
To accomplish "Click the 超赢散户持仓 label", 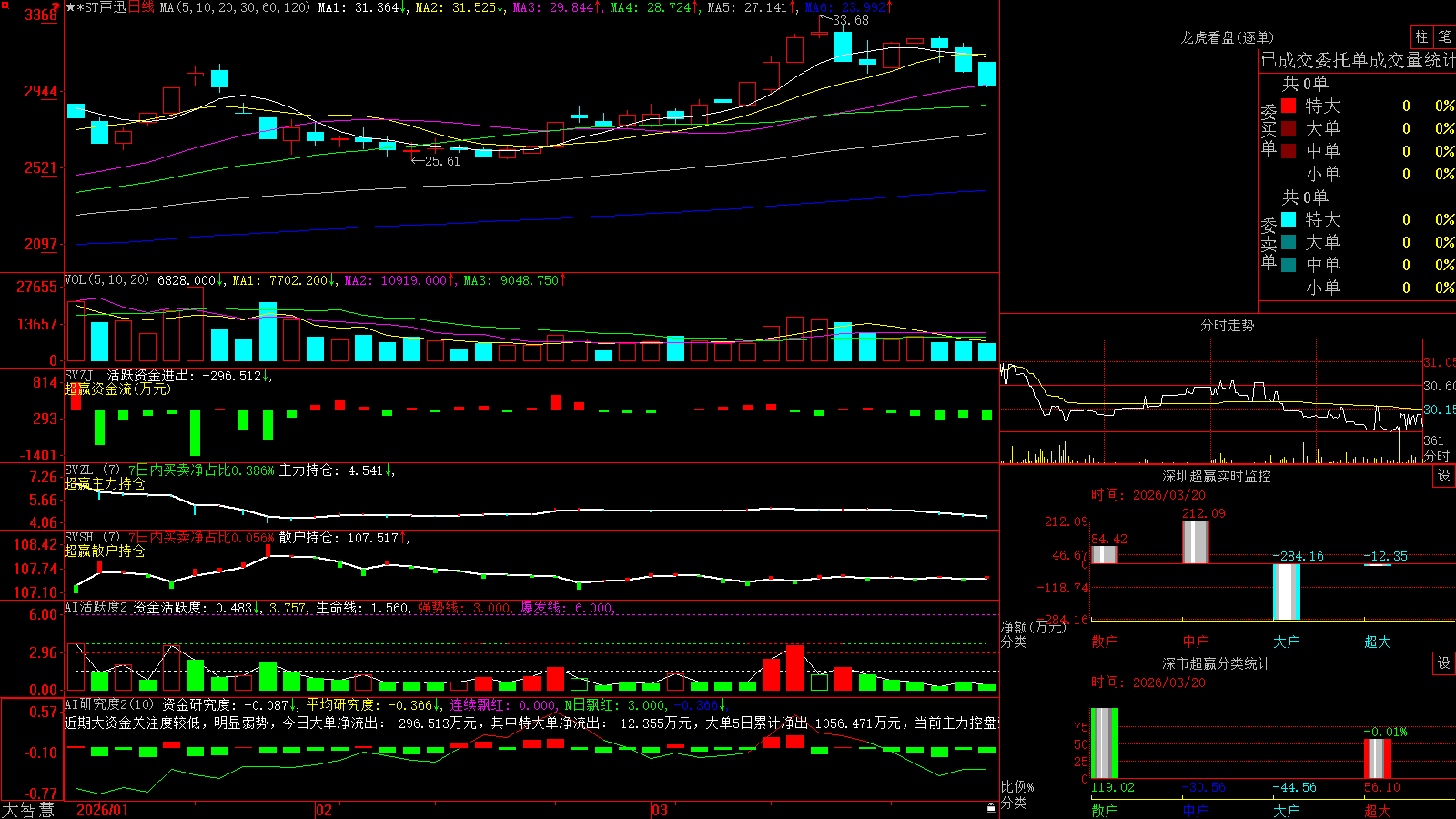I will click(105, 551).
